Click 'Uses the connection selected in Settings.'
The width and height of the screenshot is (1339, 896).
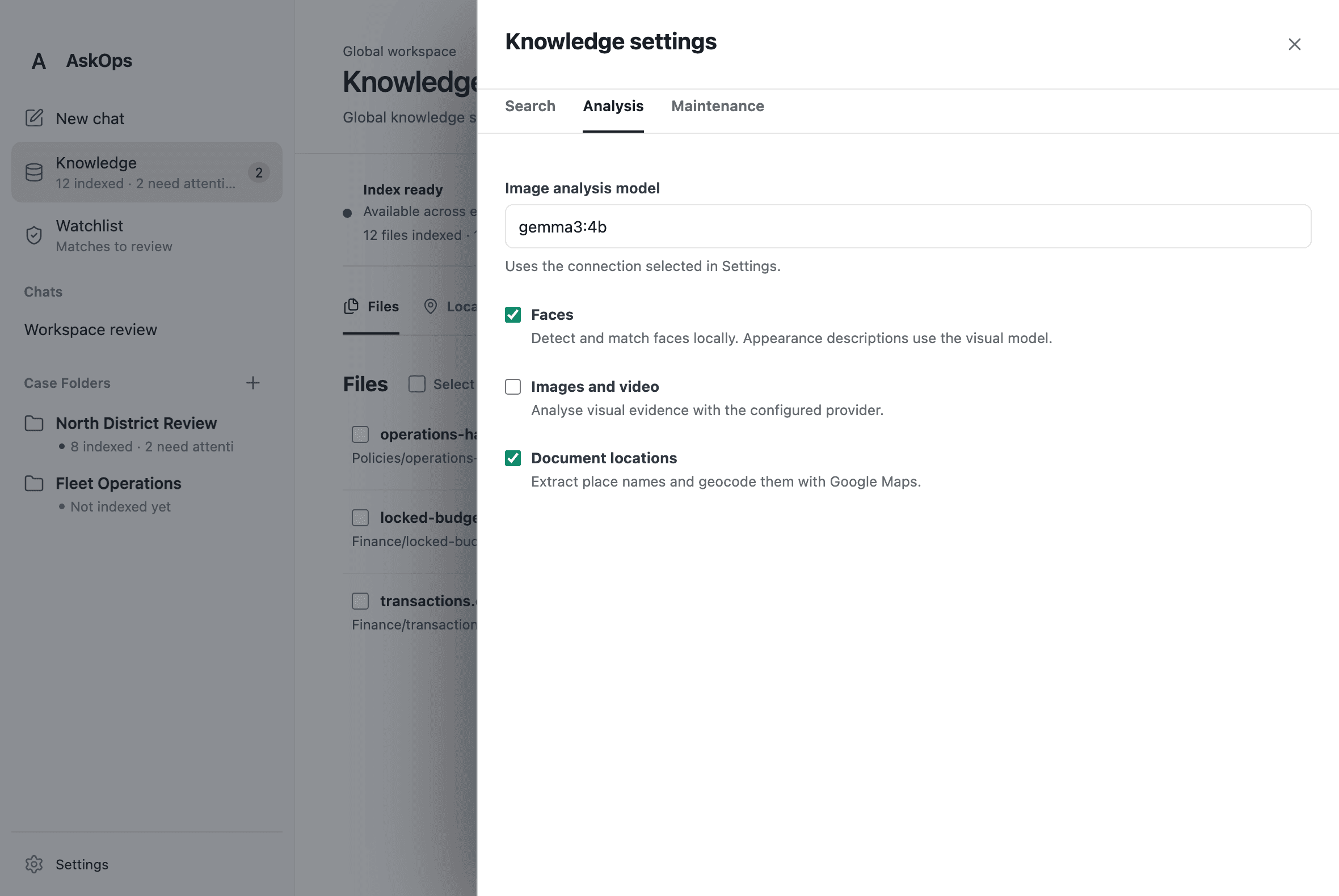pyautogui.click(x=643, y=267)
